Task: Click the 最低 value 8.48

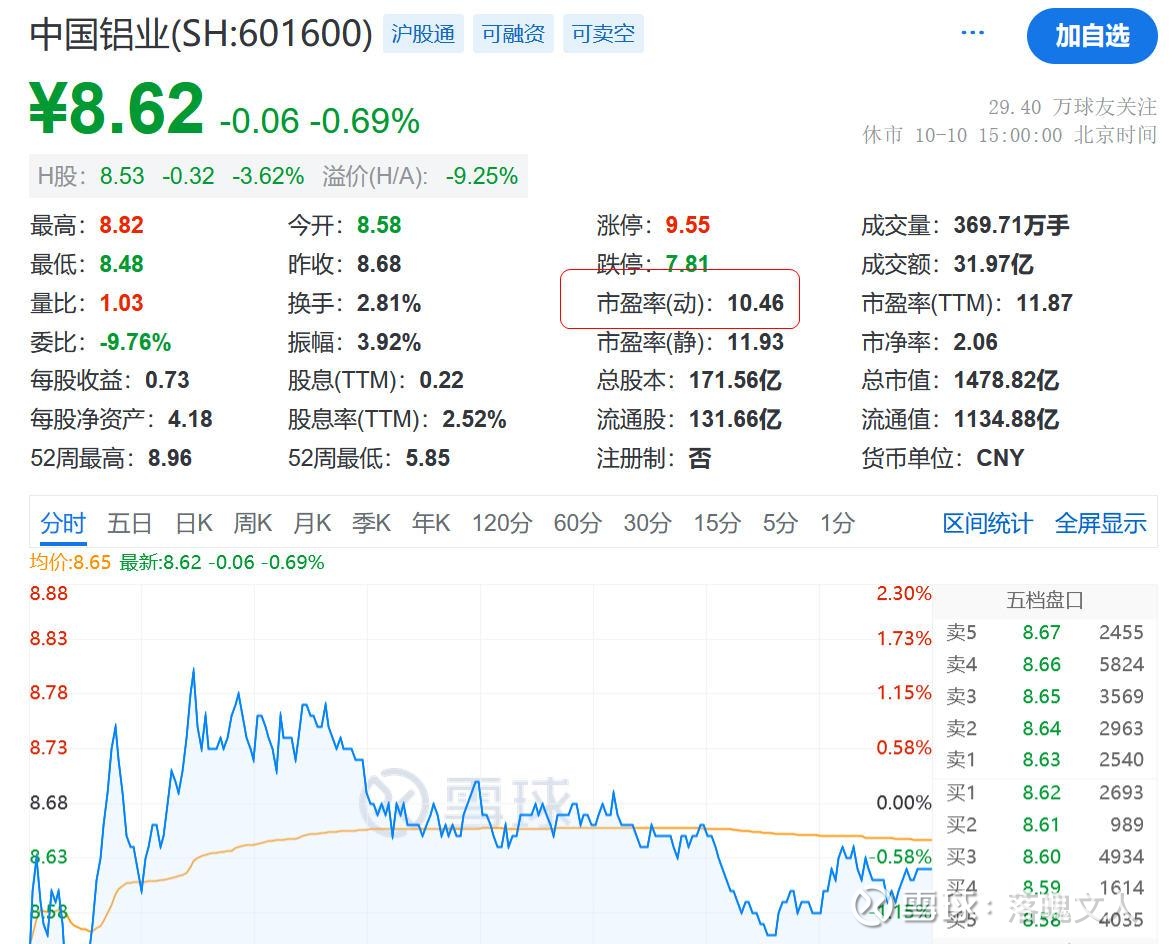Action: (121, 264)
